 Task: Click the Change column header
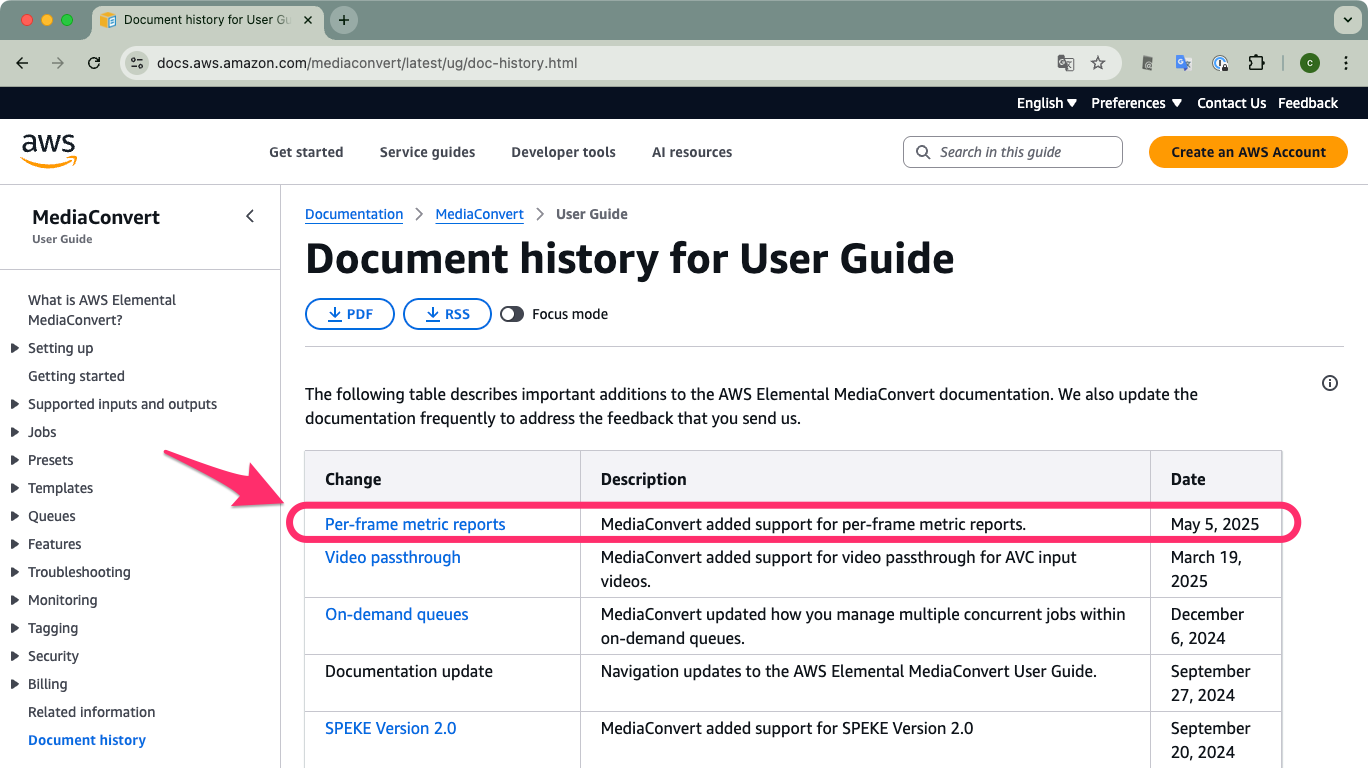[x=443, y=479]
